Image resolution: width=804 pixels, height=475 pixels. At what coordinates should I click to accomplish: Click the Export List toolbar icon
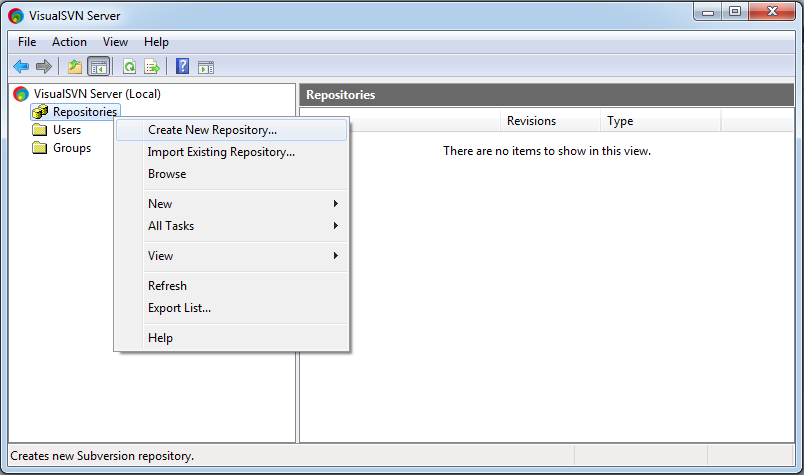(152, 66)
